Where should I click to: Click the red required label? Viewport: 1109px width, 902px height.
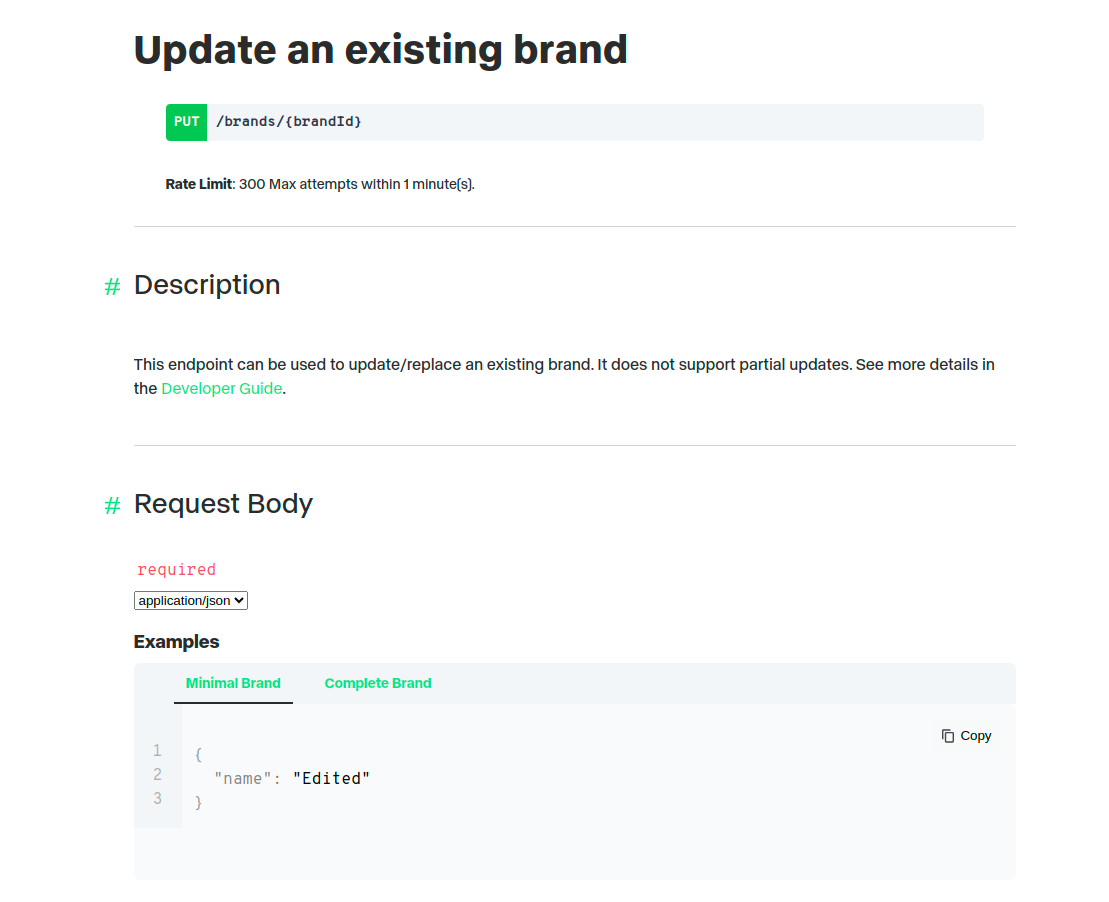click(176, 570)
